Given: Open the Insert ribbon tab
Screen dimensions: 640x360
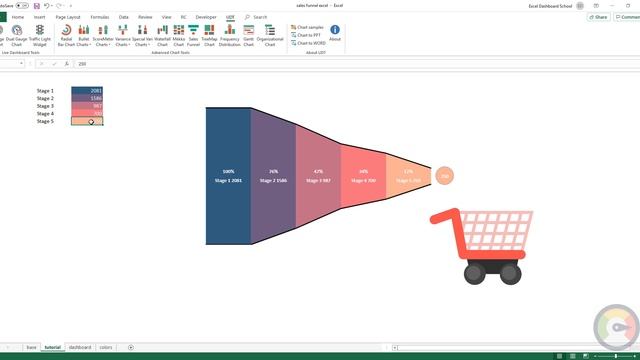Looking at the screenshot, I should [40, 17].
